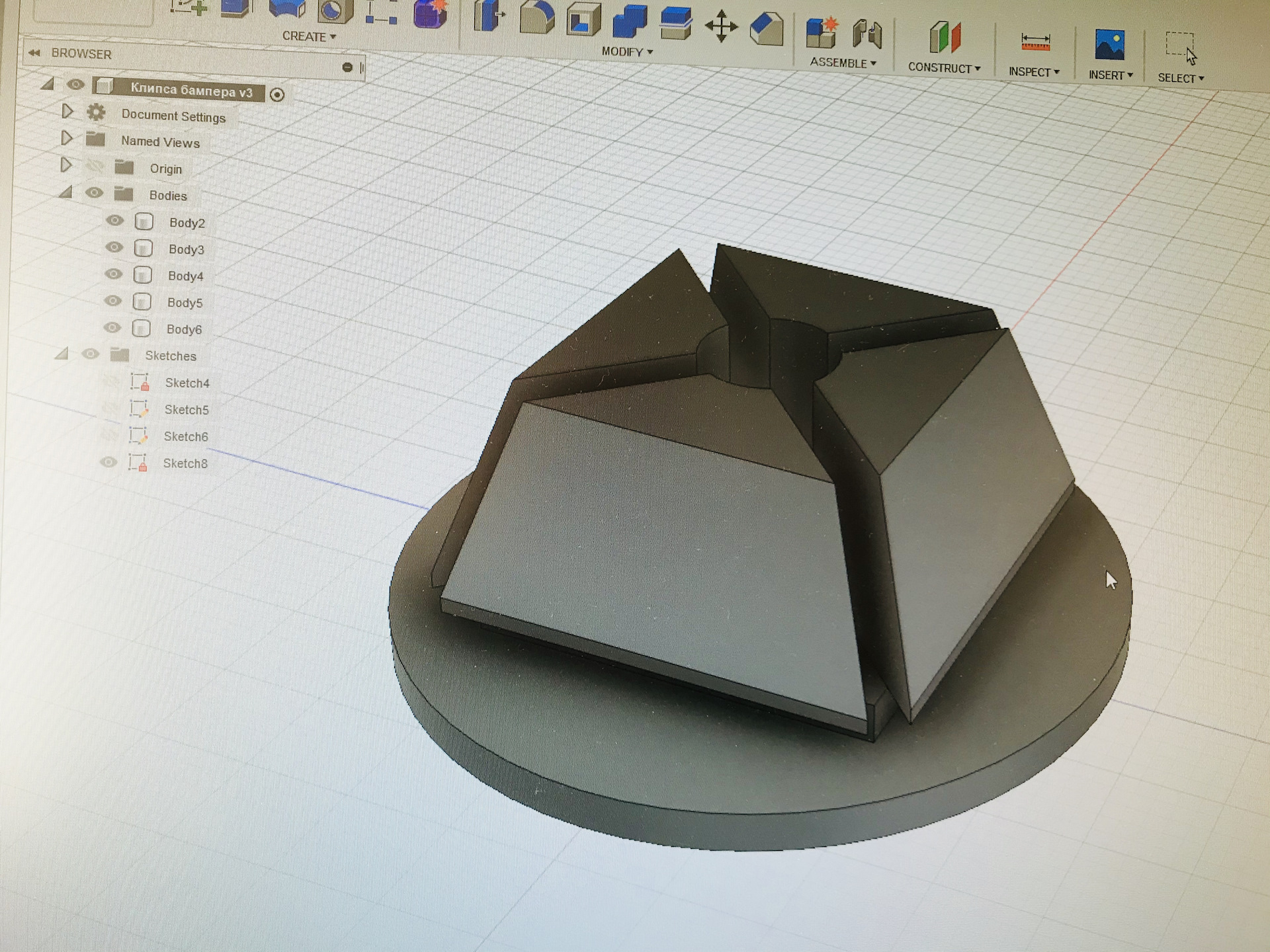
Task: Click the Sketch5 sketch icon
Action: [x=139, y=409]
